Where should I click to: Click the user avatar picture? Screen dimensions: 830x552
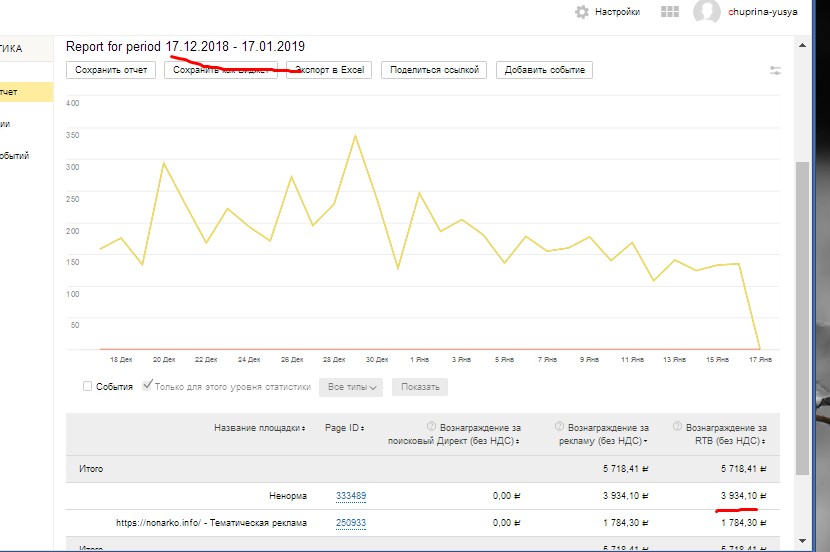point(707,12)
